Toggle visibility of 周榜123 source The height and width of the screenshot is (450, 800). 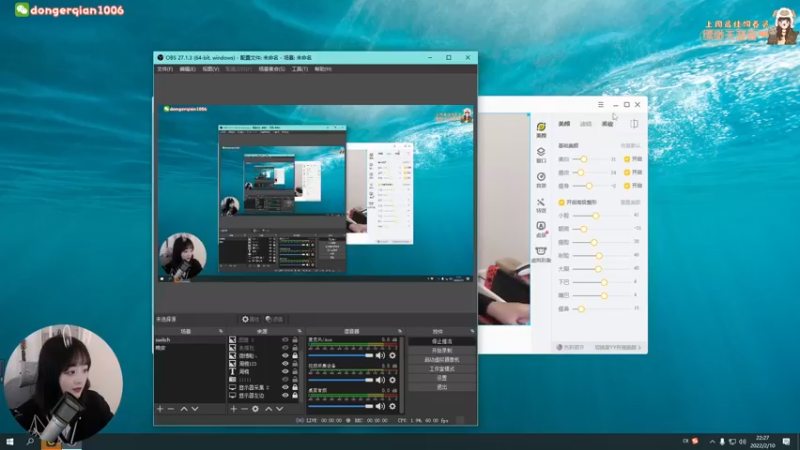[x=285, y=364]
